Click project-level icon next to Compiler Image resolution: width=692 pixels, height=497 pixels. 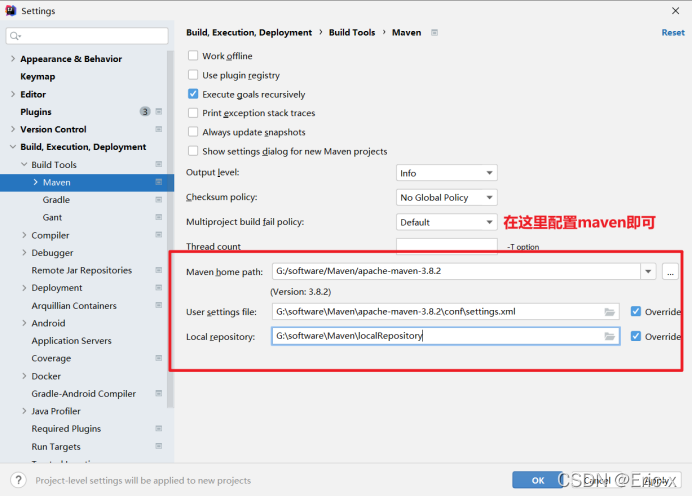159,235
